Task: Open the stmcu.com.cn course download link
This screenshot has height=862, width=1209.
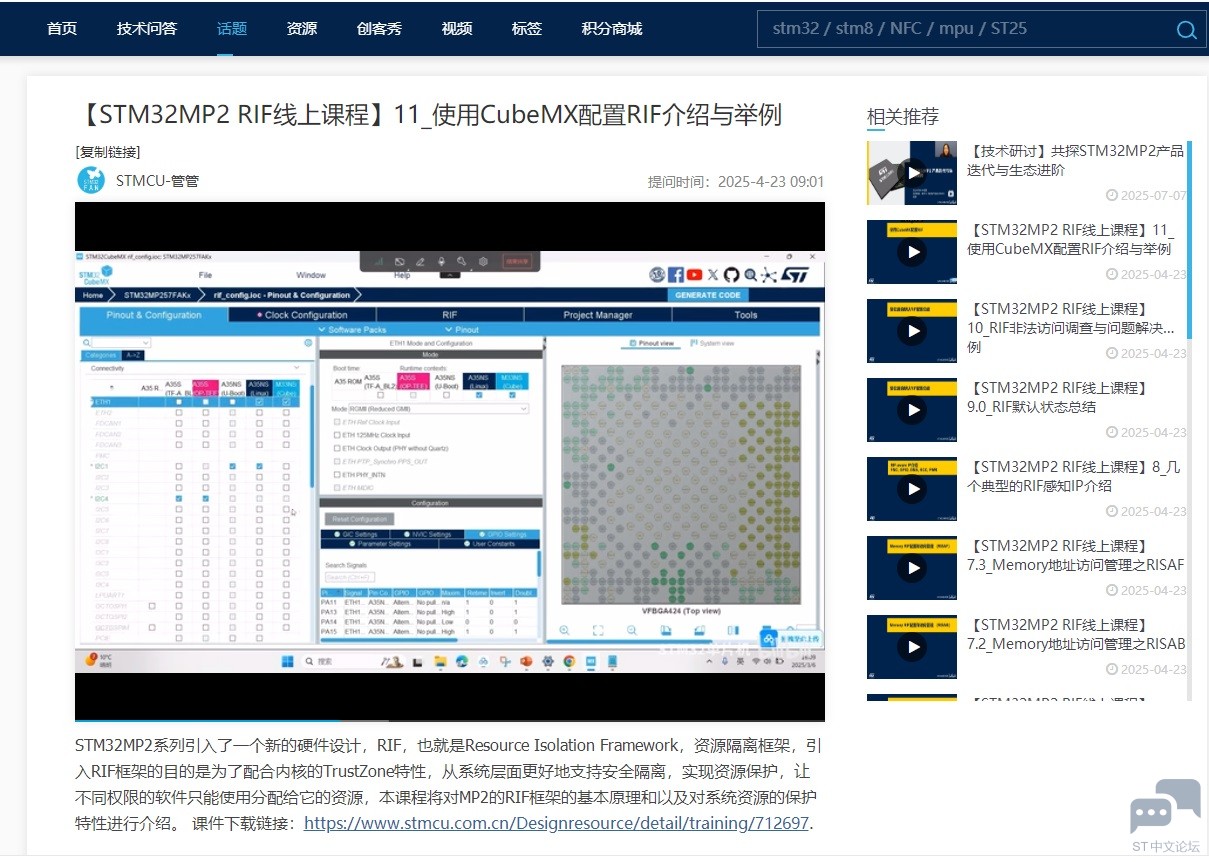Action: pyautogui.click(x=556, y=823)
